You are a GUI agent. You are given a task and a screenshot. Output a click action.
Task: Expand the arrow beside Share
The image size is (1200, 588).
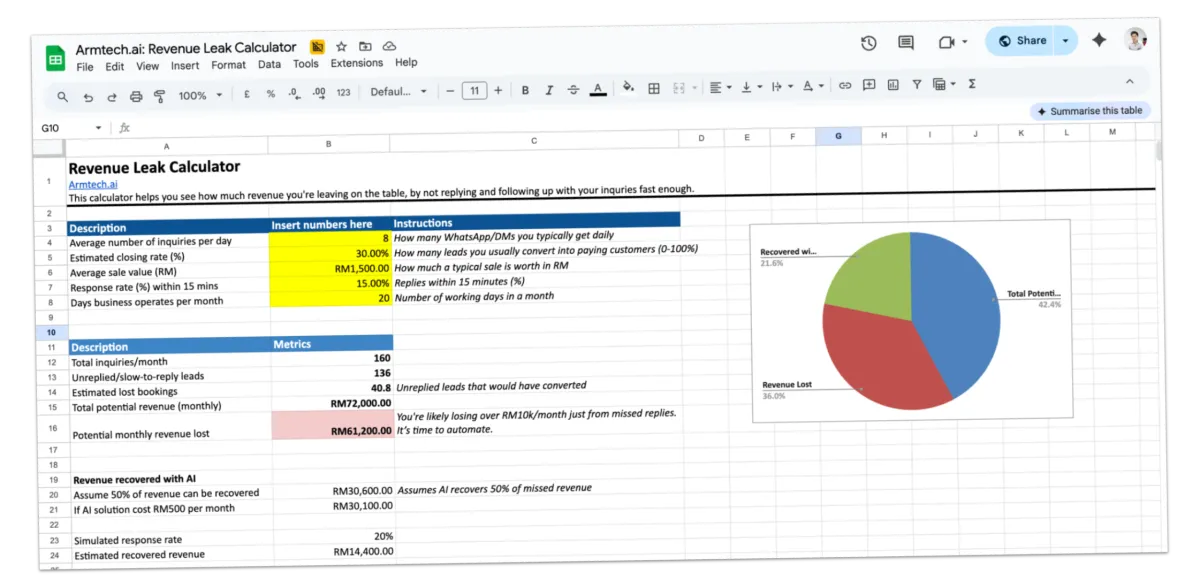[x=1065, y=41]
